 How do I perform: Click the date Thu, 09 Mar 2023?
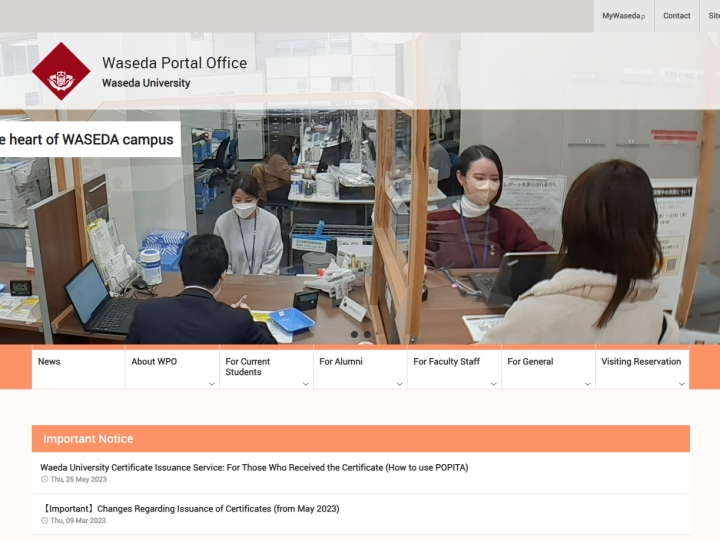(78, 521)
